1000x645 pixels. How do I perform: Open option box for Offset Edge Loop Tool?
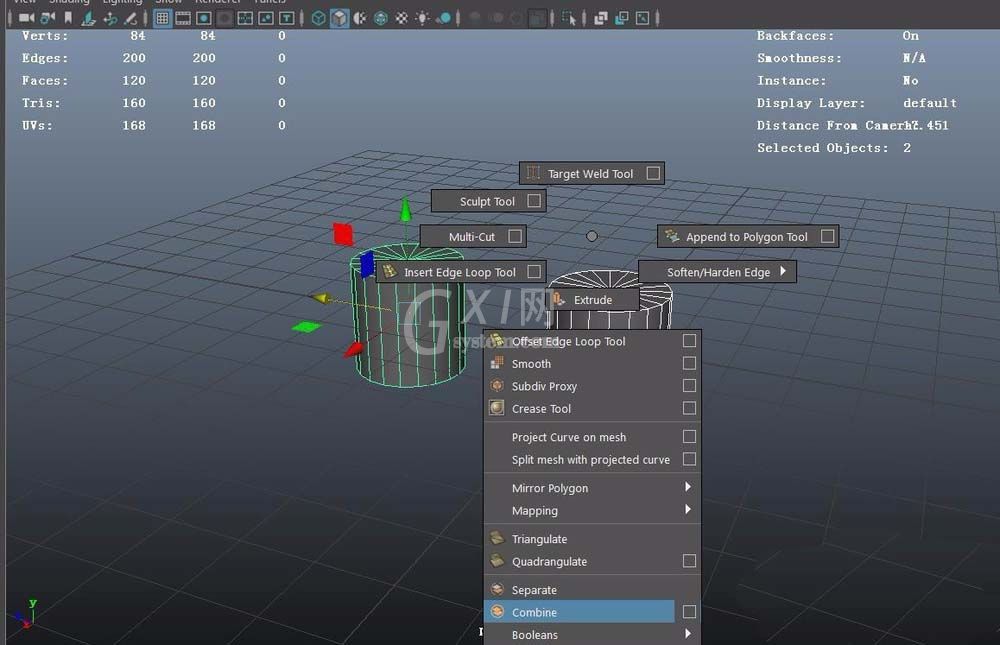(689, 341)
